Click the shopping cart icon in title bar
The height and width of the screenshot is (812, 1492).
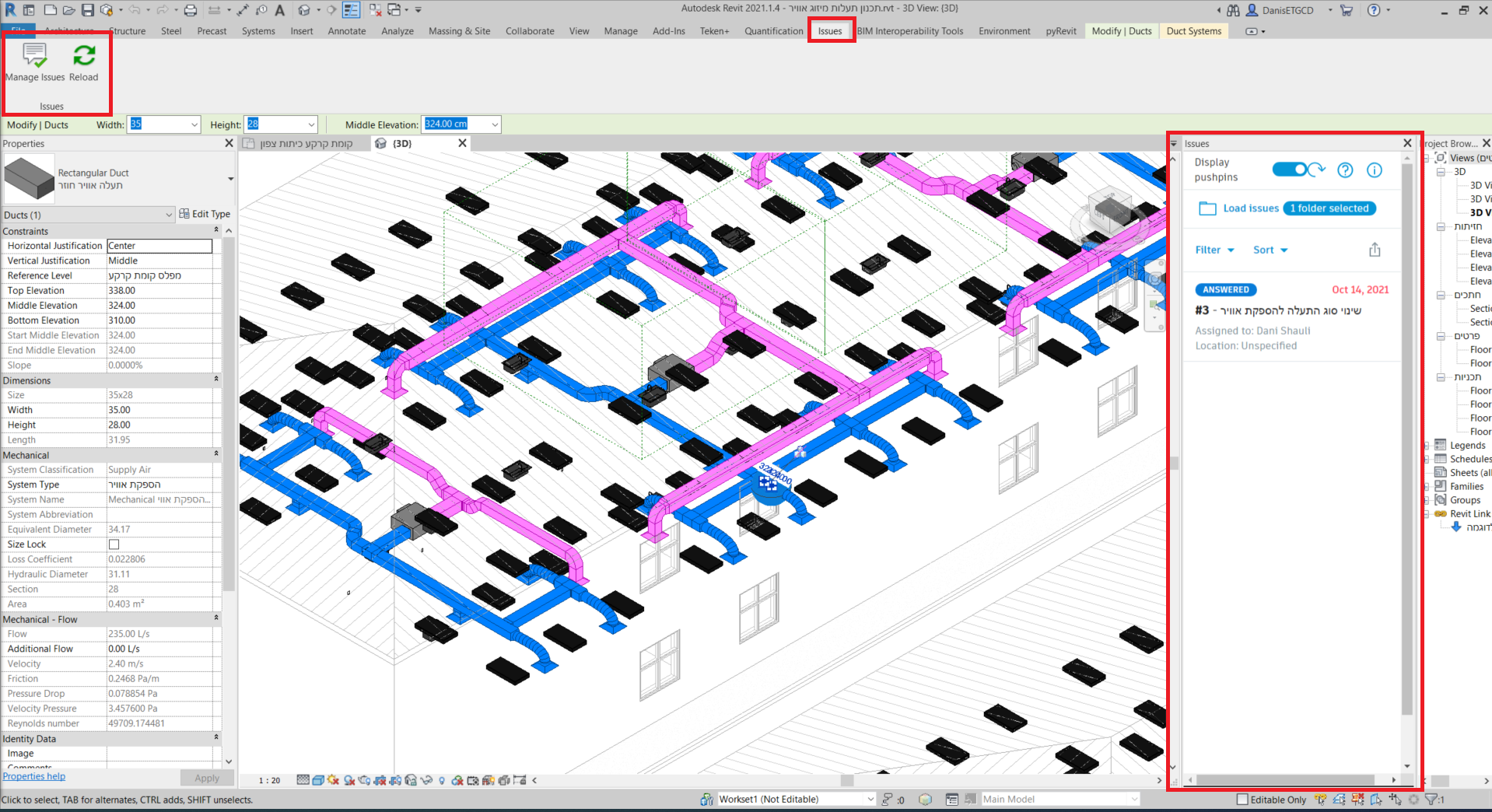(x=1347, y=10)
